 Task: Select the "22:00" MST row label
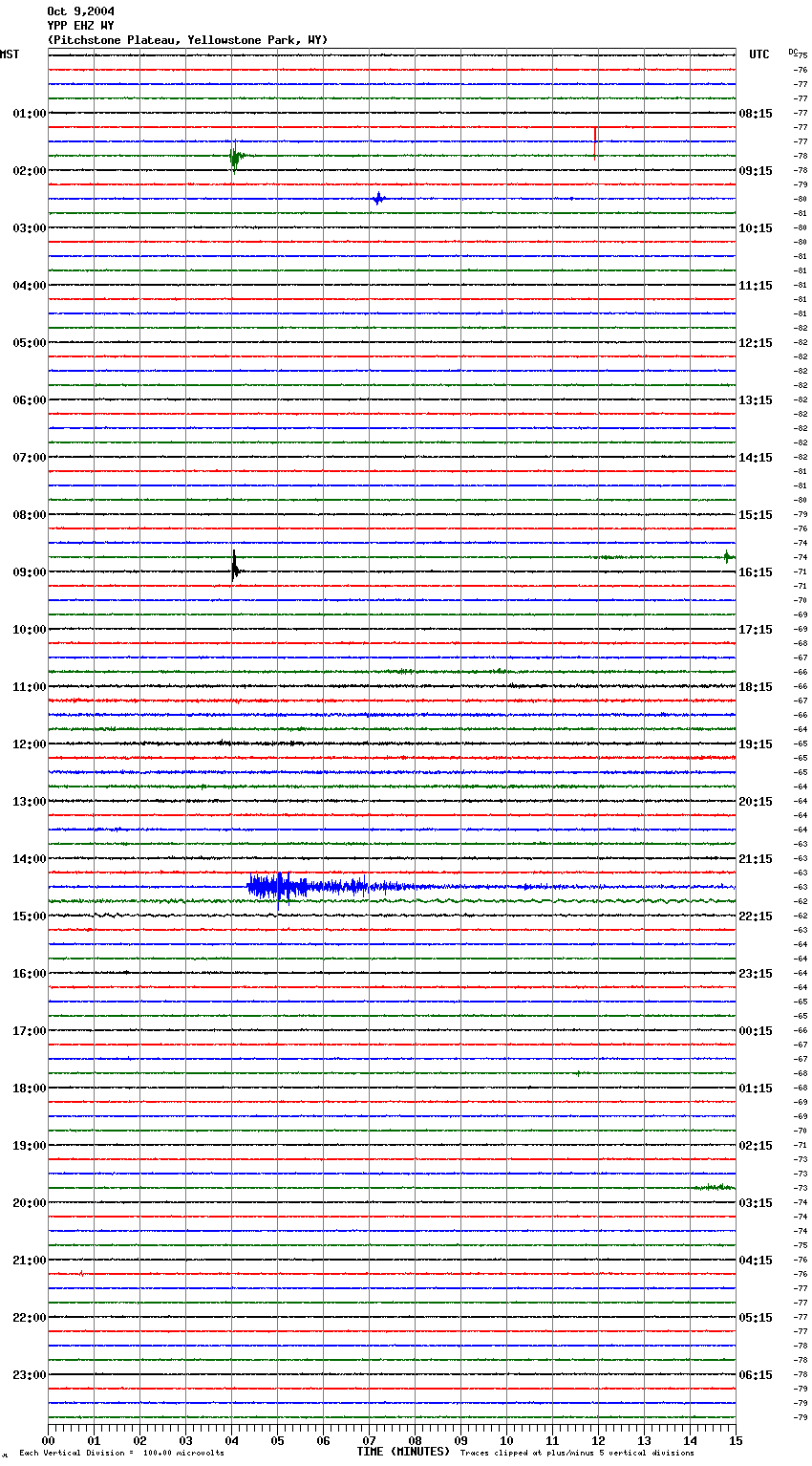30,1318
